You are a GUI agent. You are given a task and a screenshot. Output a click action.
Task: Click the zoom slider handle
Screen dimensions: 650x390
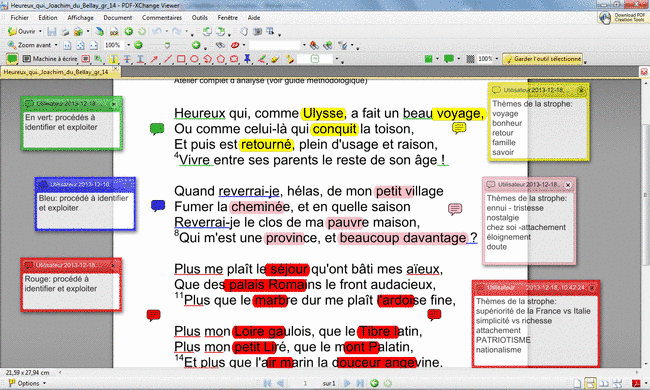point(167,45)
